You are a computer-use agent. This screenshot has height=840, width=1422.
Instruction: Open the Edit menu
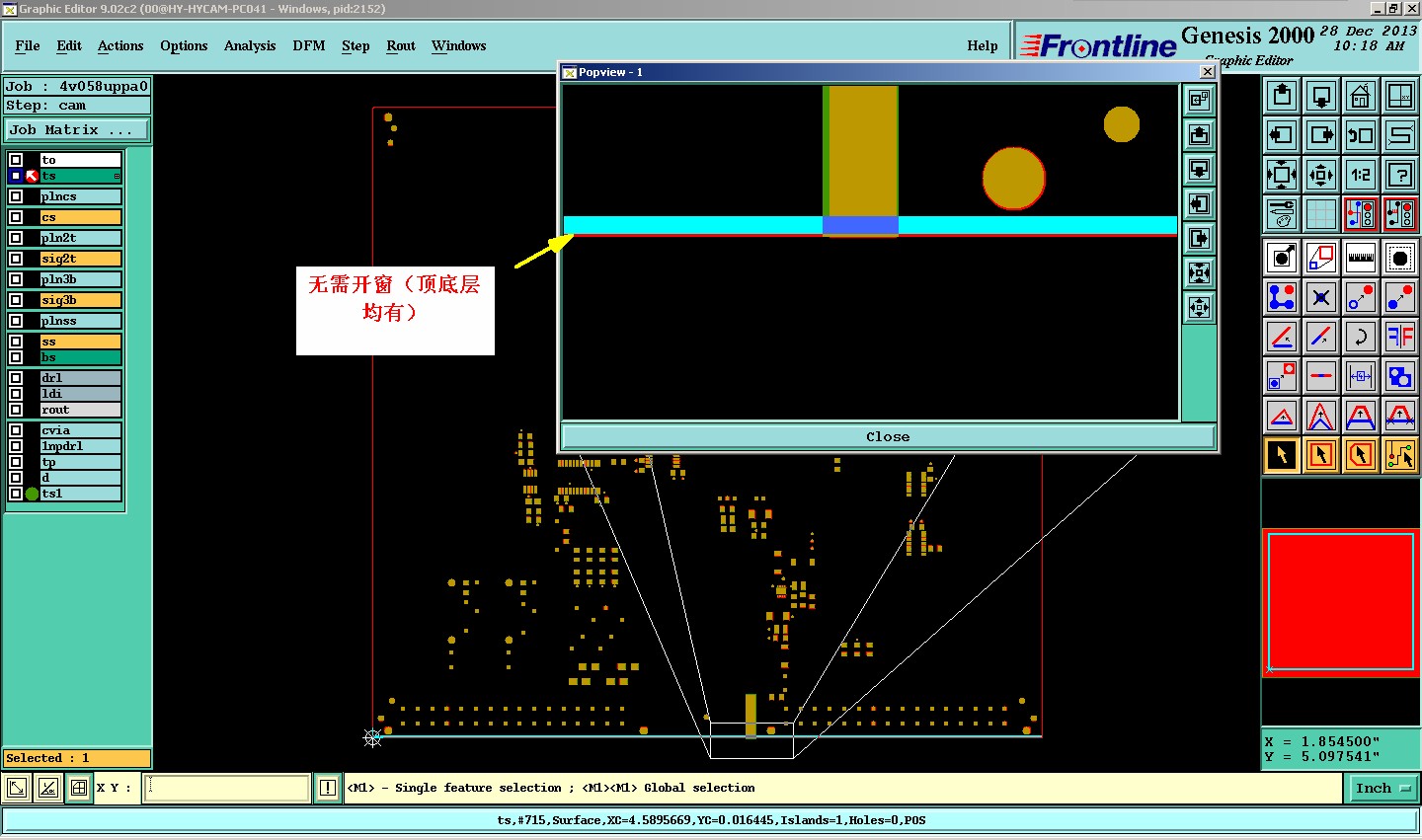point(69,45)
